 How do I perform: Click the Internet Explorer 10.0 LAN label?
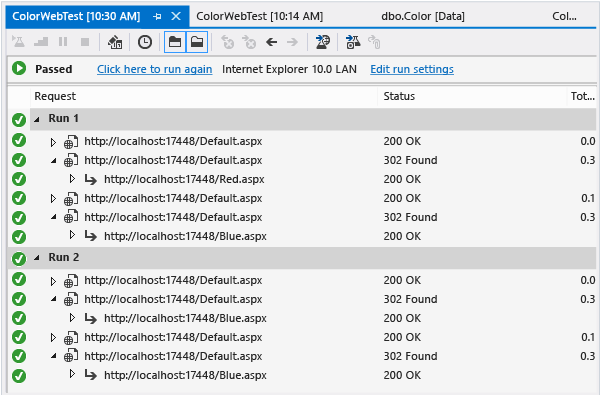[289, 69]
